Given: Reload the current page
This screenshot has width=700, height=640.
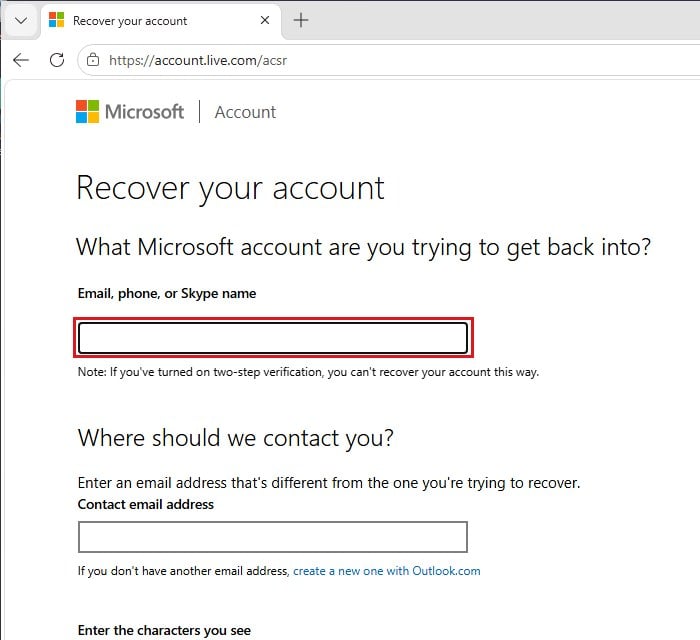Looking at the screenshot, I should [57, 60].
